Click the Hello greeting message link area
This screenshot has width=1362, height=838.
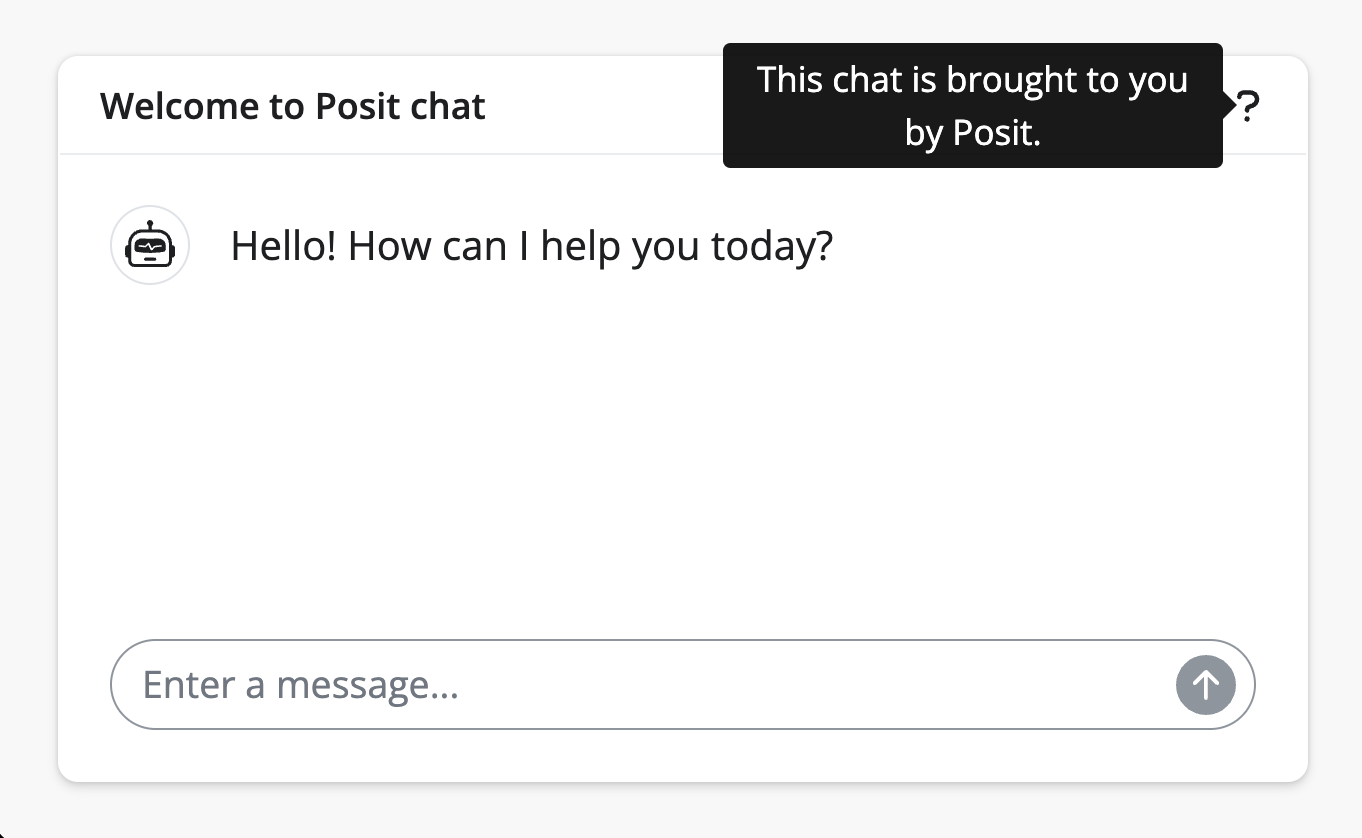(x=531, y=245)
